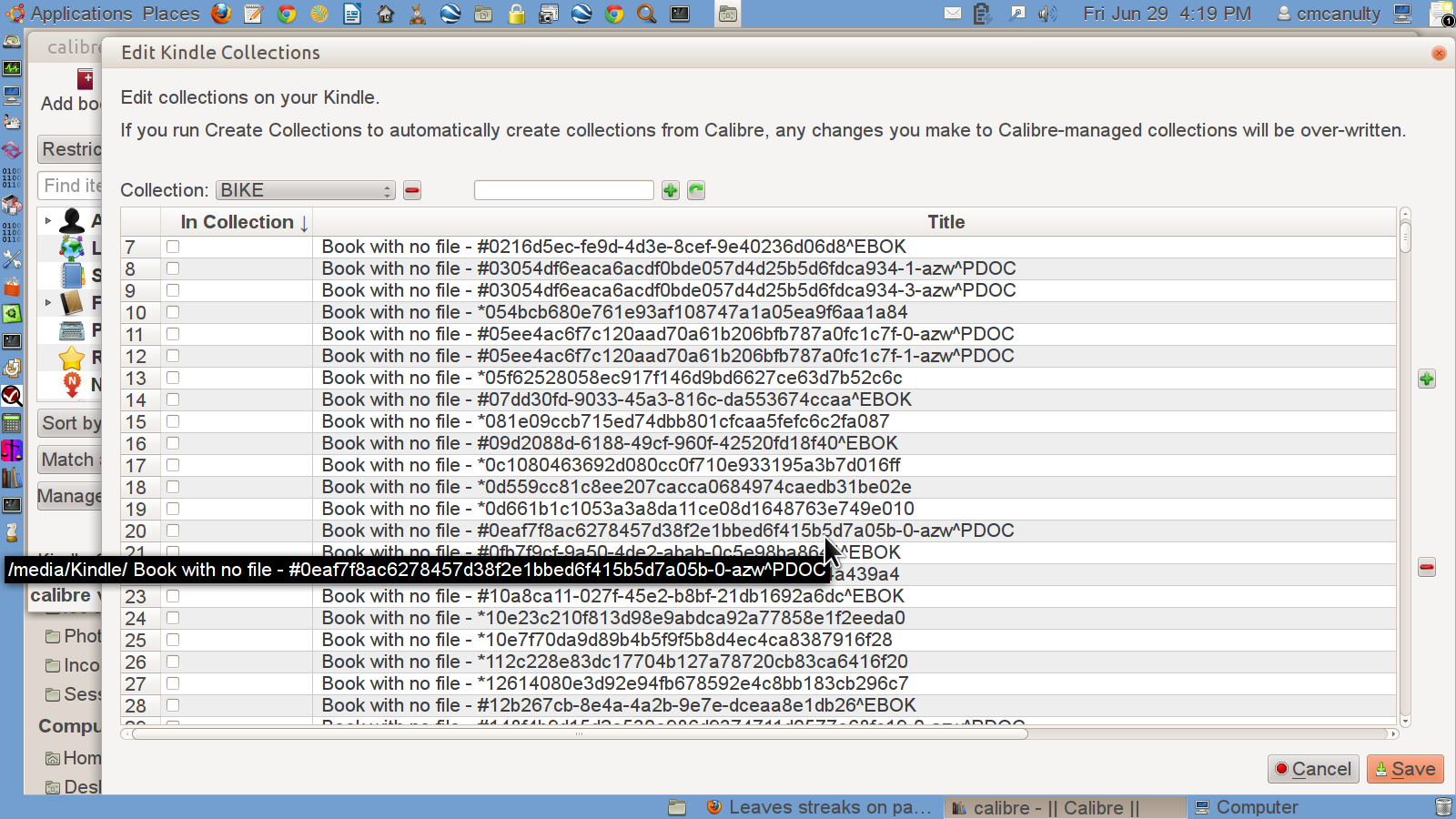This screenshot has height=819, width=1456.
Task: Launch the terminal from top panel
Action: [680, 14]
